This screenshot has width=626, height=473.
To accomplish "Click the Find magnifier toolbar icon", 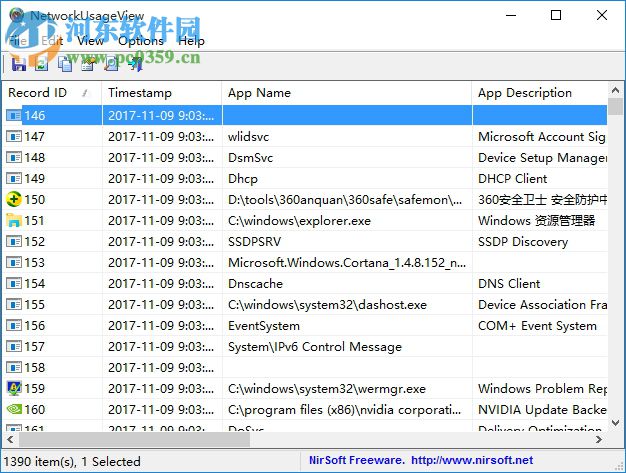I will click(111, 64).
